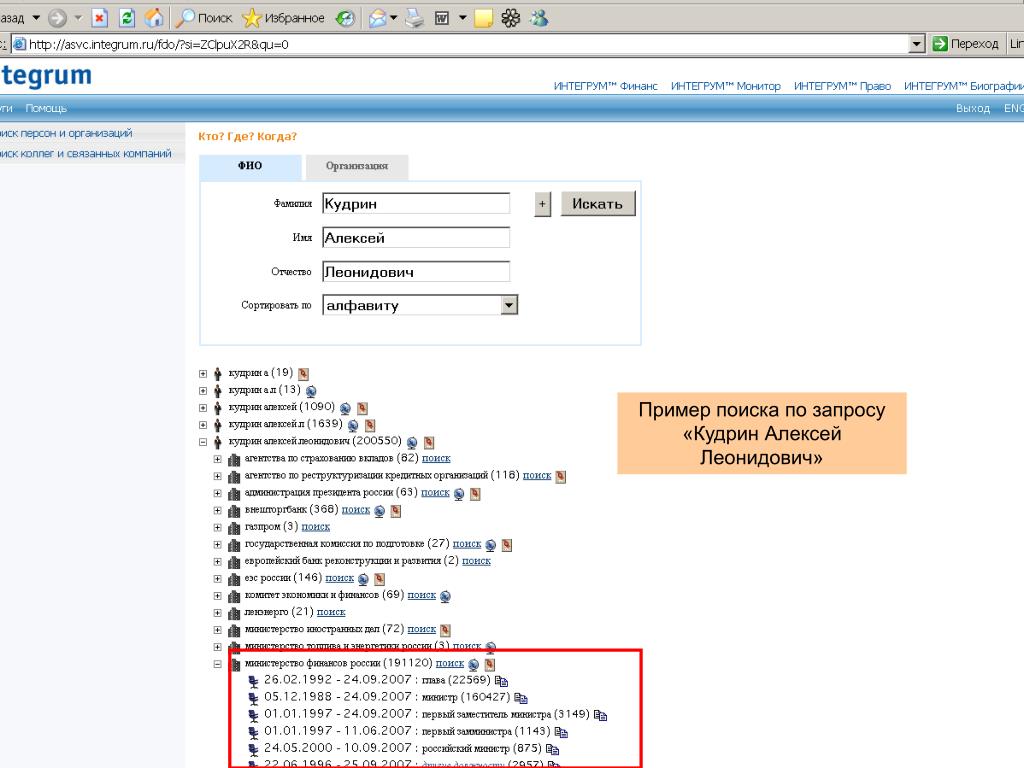Screen dimensions: 1024x768
Task: Expand the внешторгбанк (368) node
Action: click(218, 511)
